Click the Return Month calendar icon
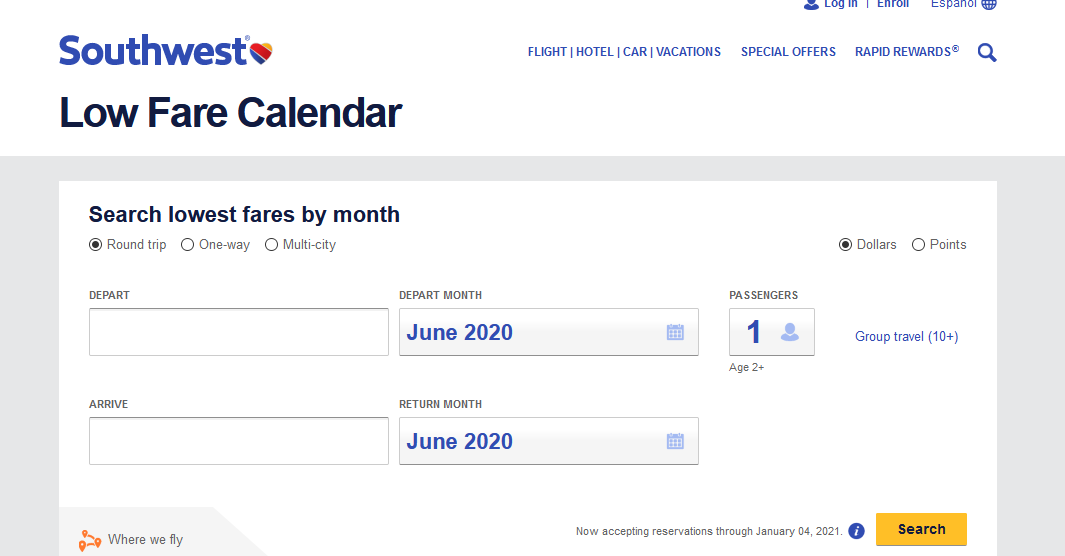1065x556 pixels. (675, 441)
